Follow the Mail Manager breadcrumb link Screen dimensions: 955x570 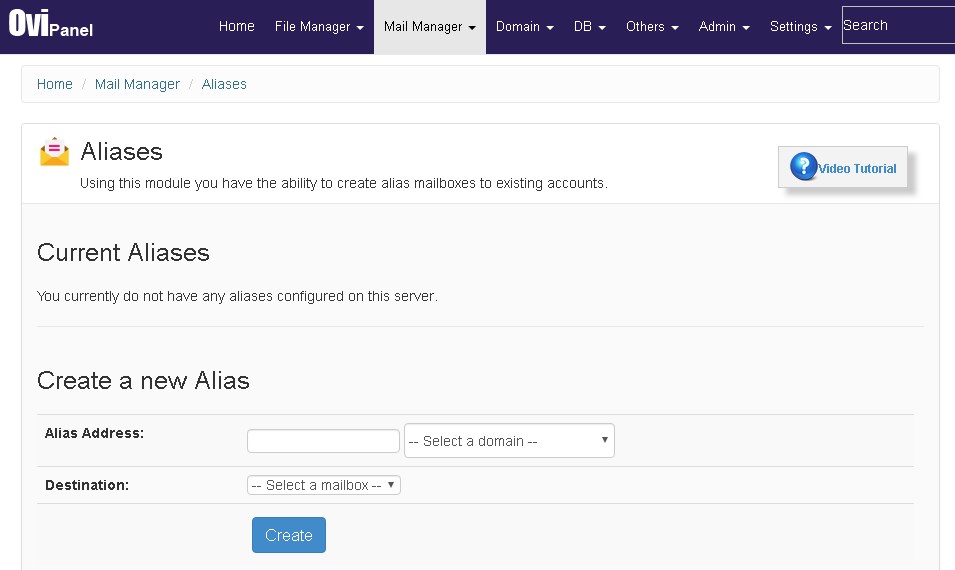137,84
